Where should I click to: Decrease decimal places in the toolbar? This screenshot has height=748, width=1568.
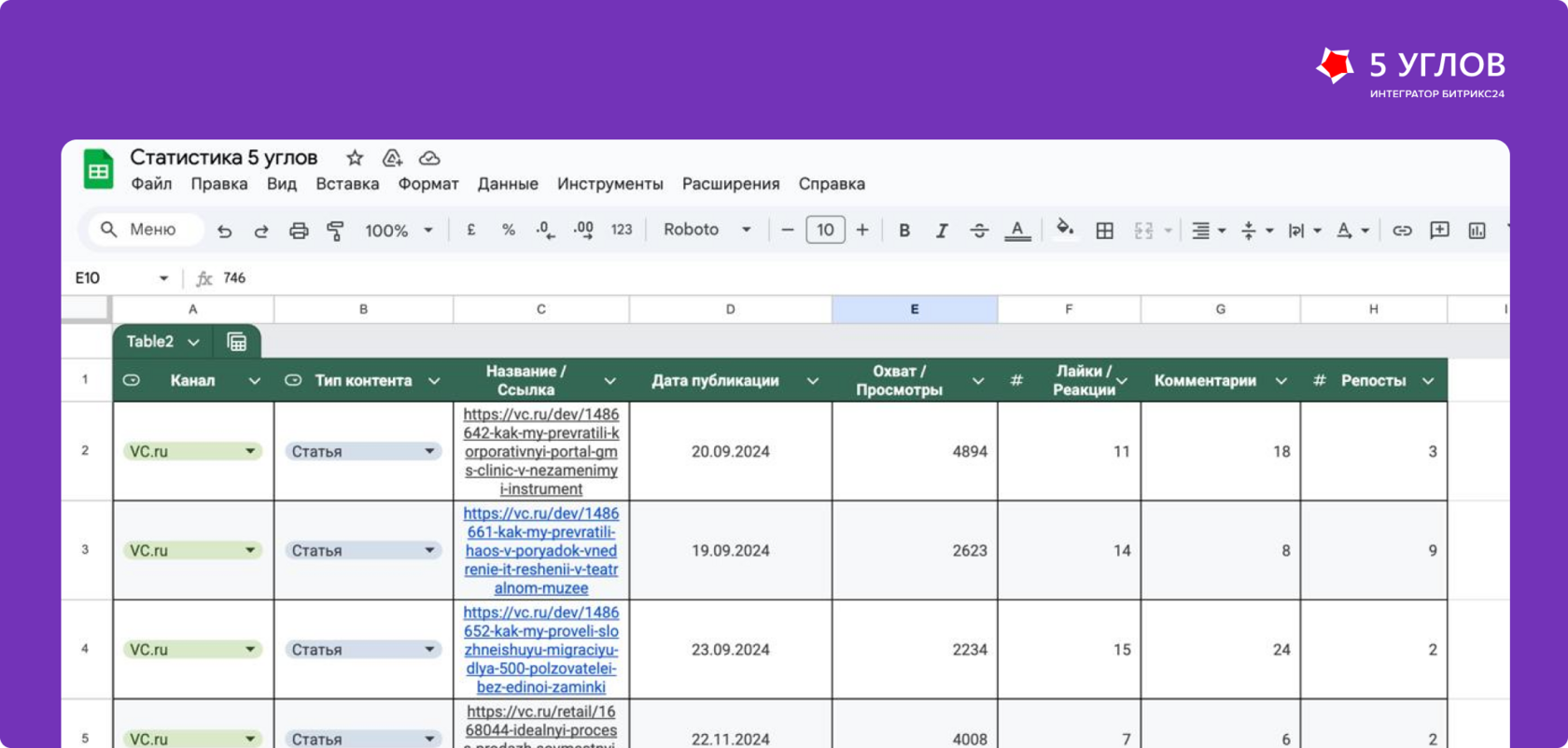coord(546,230)
